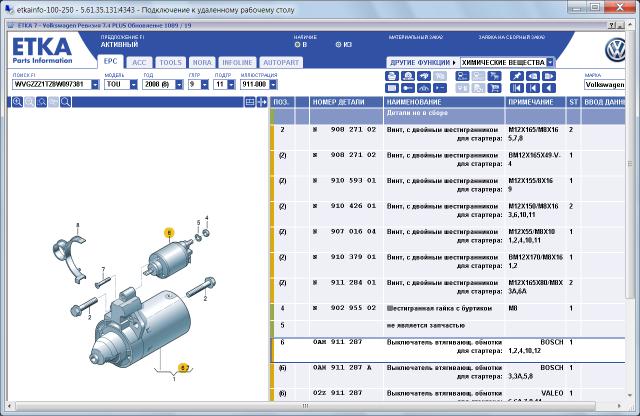Viewport: 640px width, 416px height.
Task: Click callout number 7 above the small bolt
Action: pos(103,269)
